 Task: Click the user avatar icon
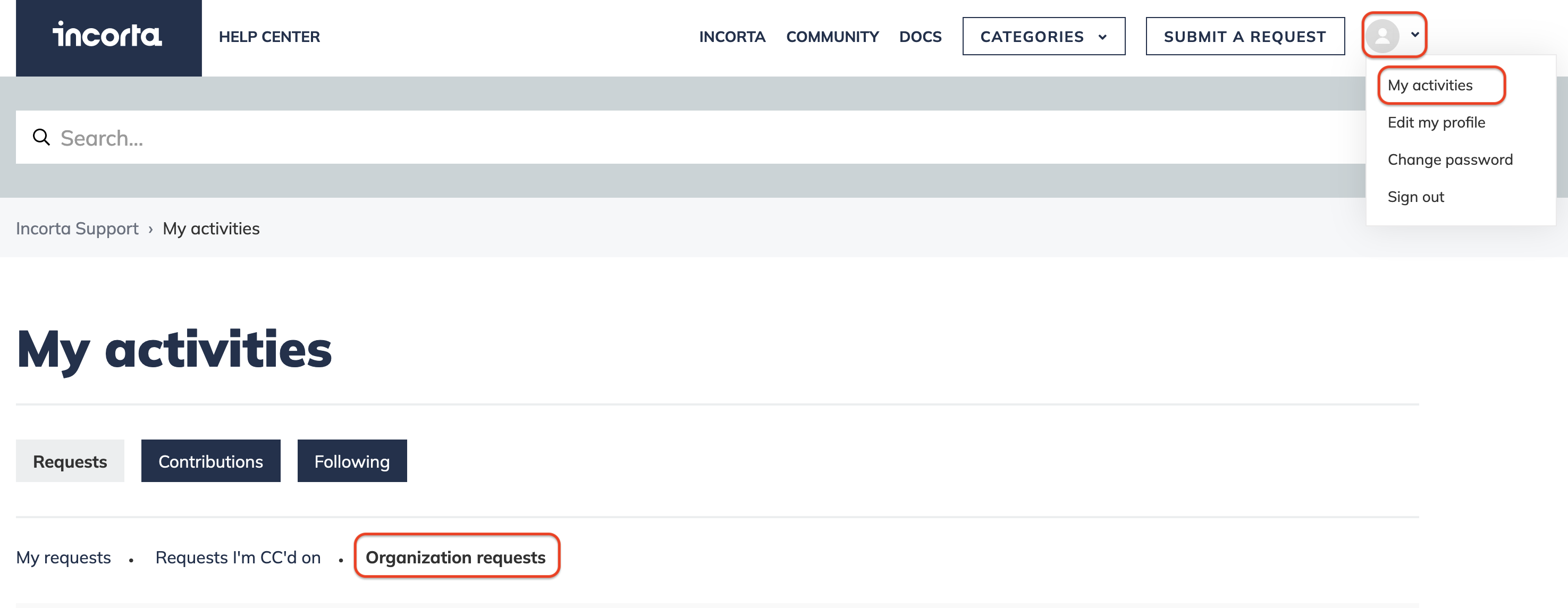(x=1382, y=36)
